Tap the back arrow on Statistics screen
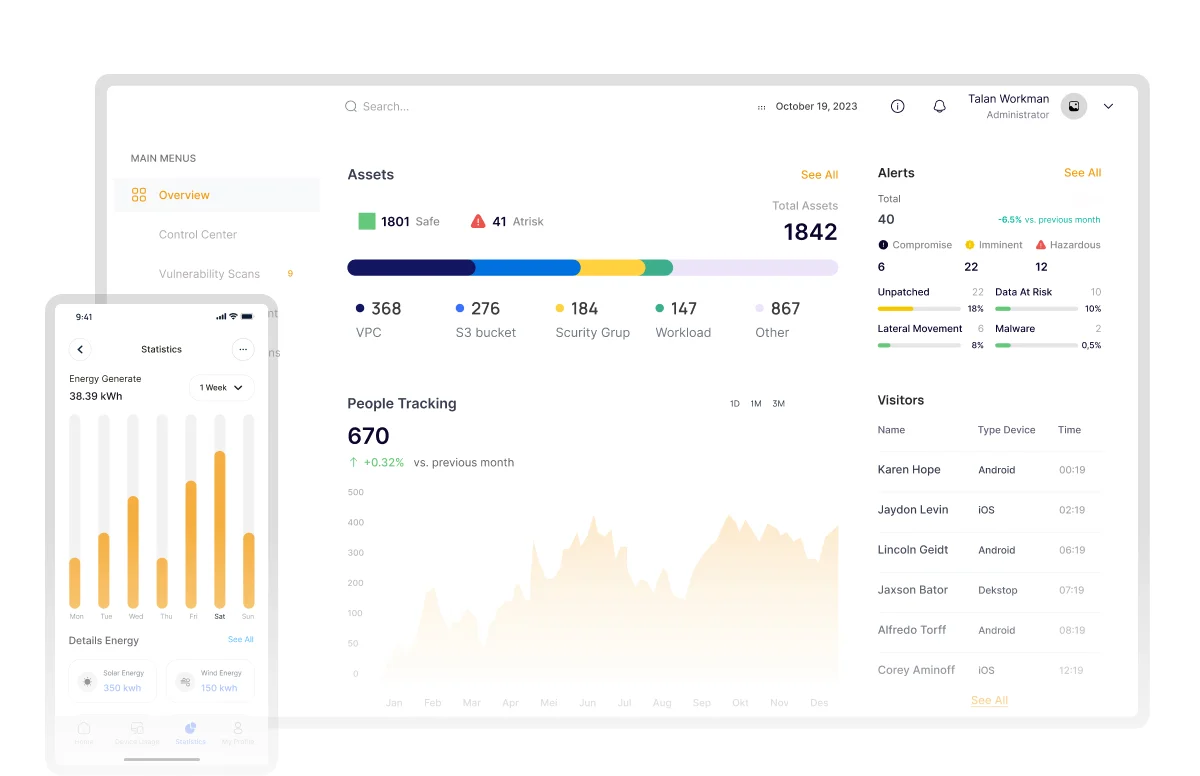 point(81,349)
